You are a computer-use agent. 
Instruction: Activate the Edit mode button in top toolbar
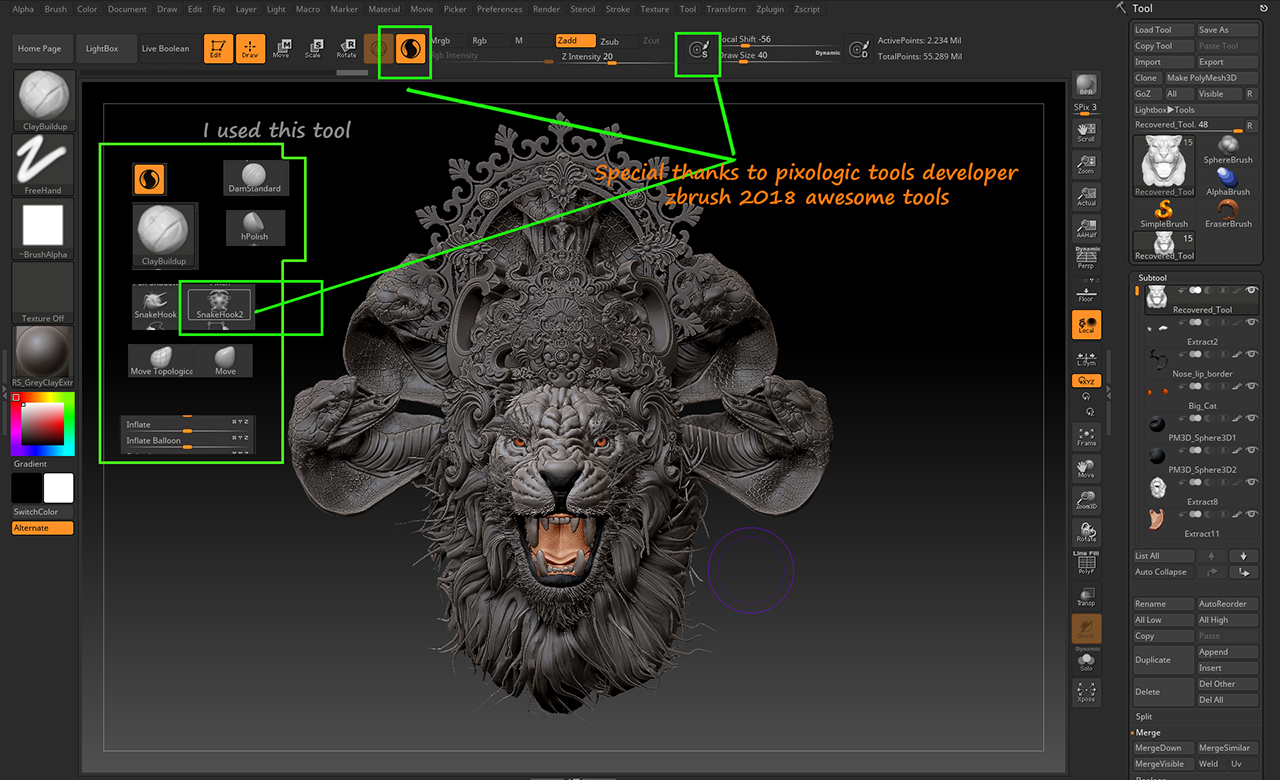click(217, 48)
